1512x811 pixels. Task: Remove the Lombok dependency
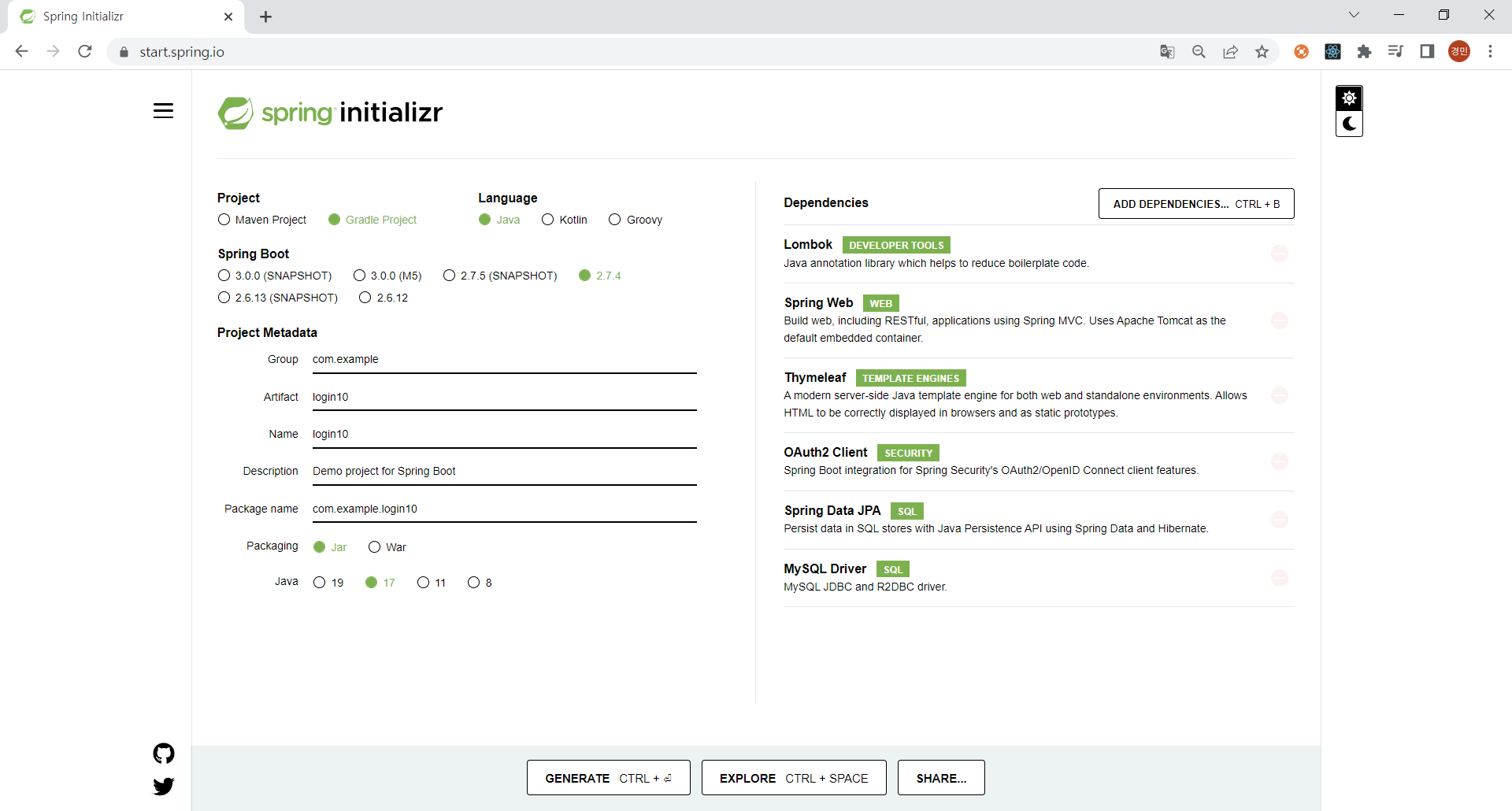coord(1280,254)
